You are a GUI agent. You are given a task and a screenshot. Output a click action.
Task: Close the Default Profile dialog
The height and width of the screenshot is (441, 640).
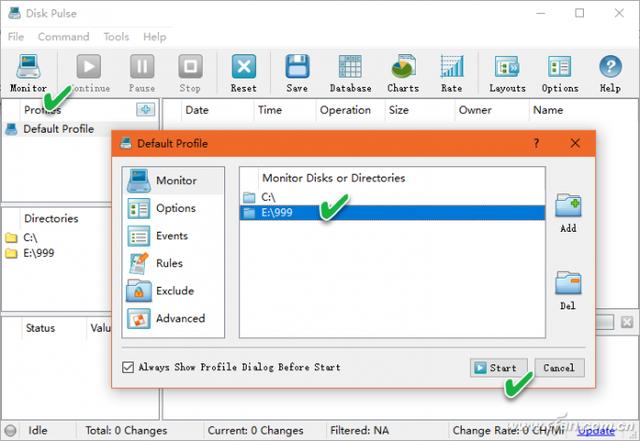pos(575,143)
